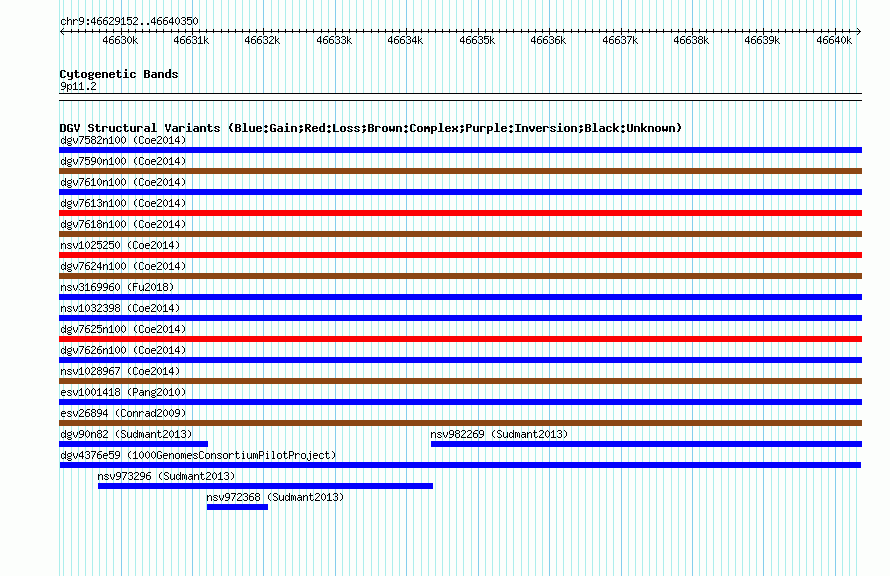
Task: Select the blue bar for dgv7610n100
Action: pyautogui.click(x=460, y=192)
